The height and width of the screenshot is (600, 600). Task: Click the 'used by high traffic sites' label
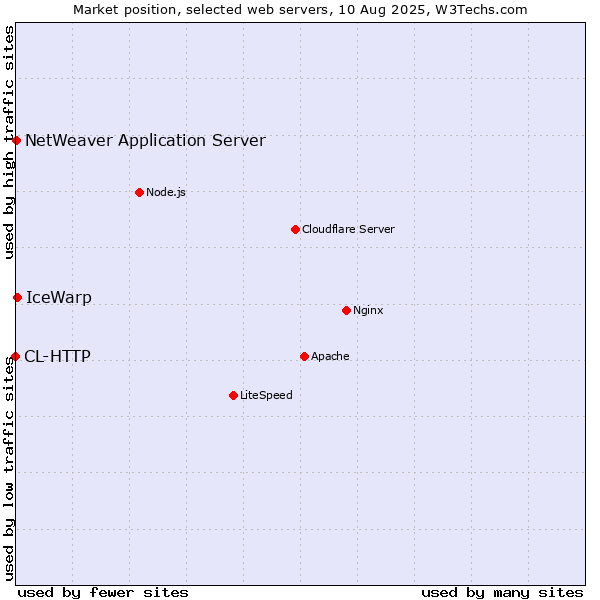click(x=9, y=142)
